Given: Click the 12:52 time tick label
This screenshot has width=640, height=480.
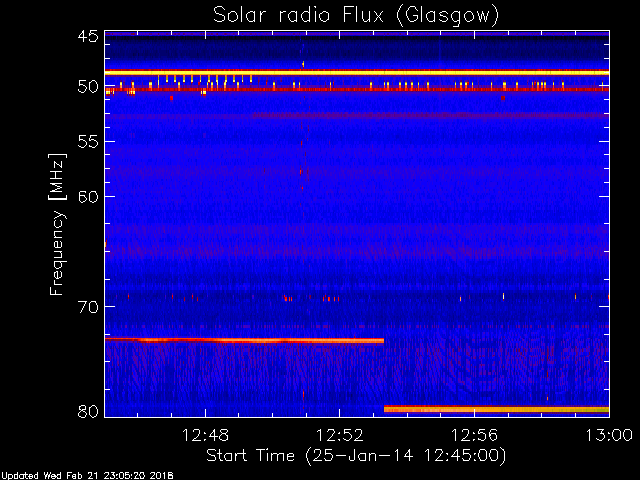Looking at the screenshot, I should 340,435.
